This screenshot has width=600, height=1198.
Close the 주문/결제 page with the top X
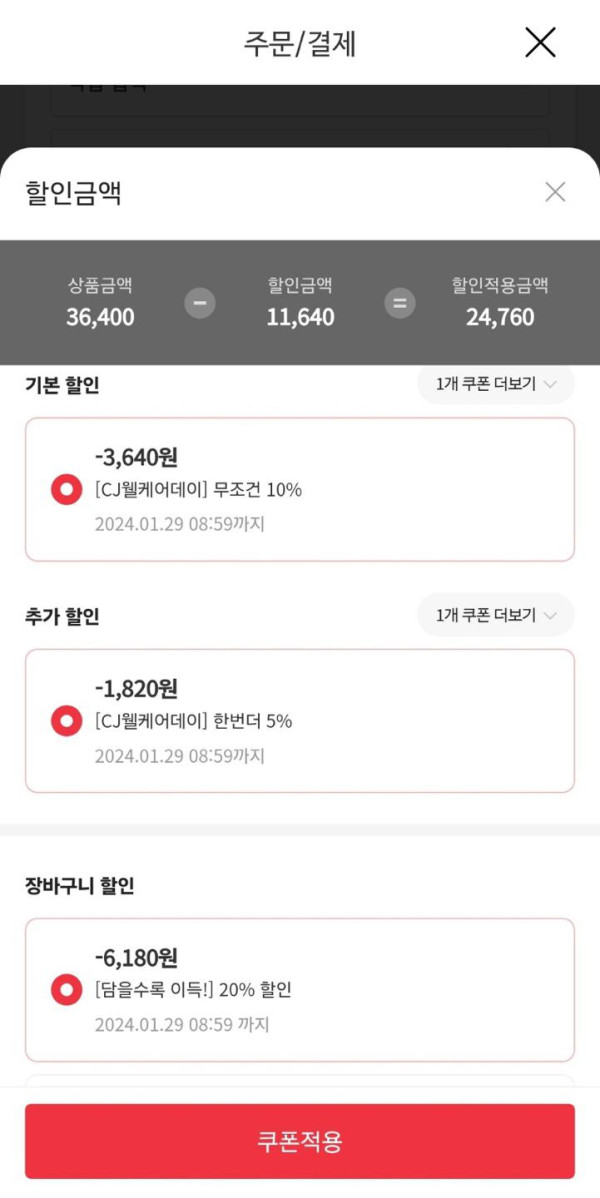coord(540,43)
